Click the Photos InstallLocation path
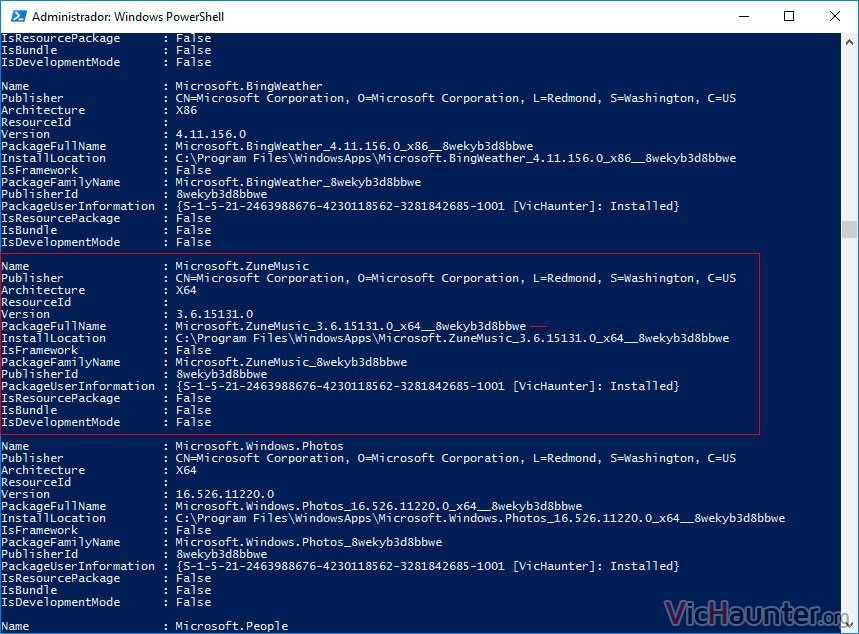This screenshot has height=634, width=859. pos(480,518)
